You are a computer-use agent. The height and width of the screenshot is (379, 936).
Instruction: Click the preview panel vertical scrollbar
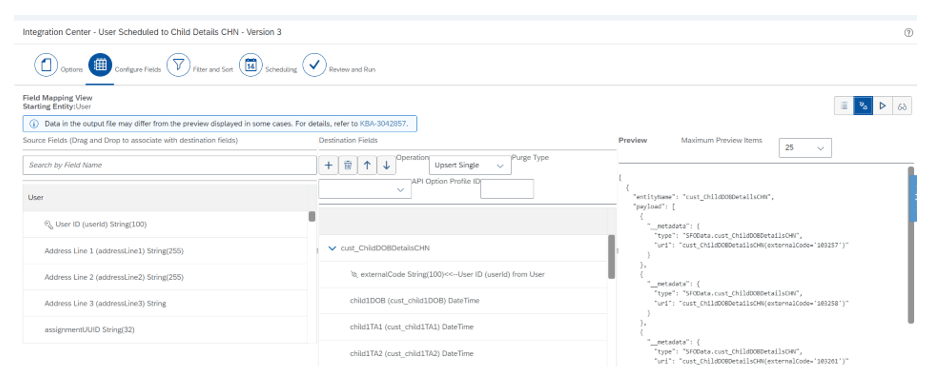[x=911, y=245]
